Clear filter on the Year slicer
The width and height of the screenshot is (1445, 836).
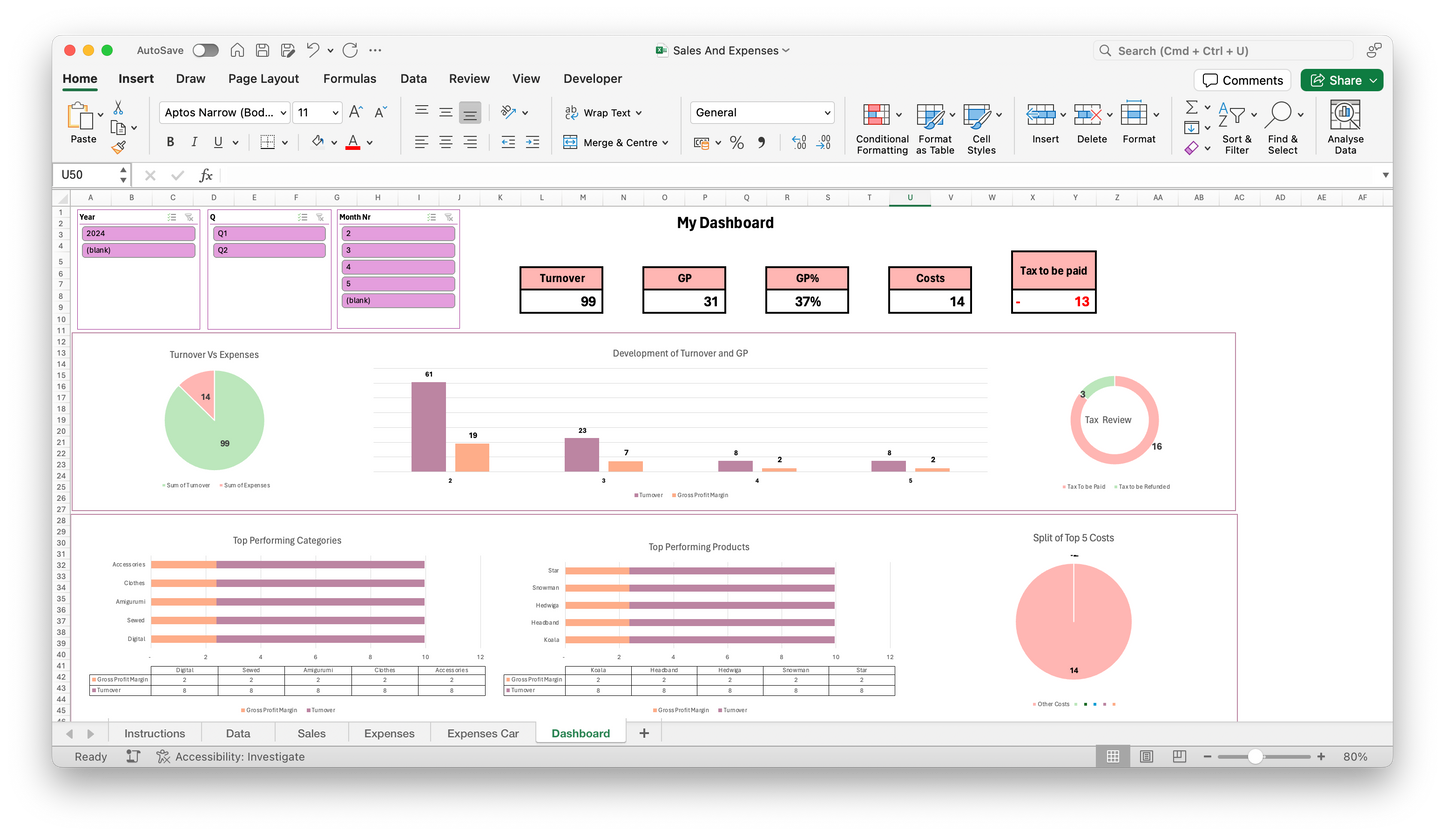pos(189,217)
